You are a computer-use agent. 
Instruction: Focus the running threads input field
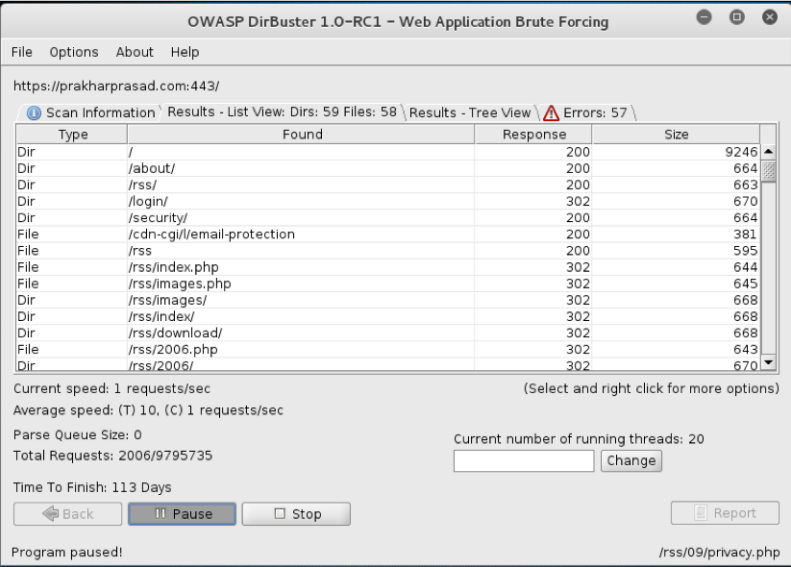pyautogui.click(x=524, y=461)
